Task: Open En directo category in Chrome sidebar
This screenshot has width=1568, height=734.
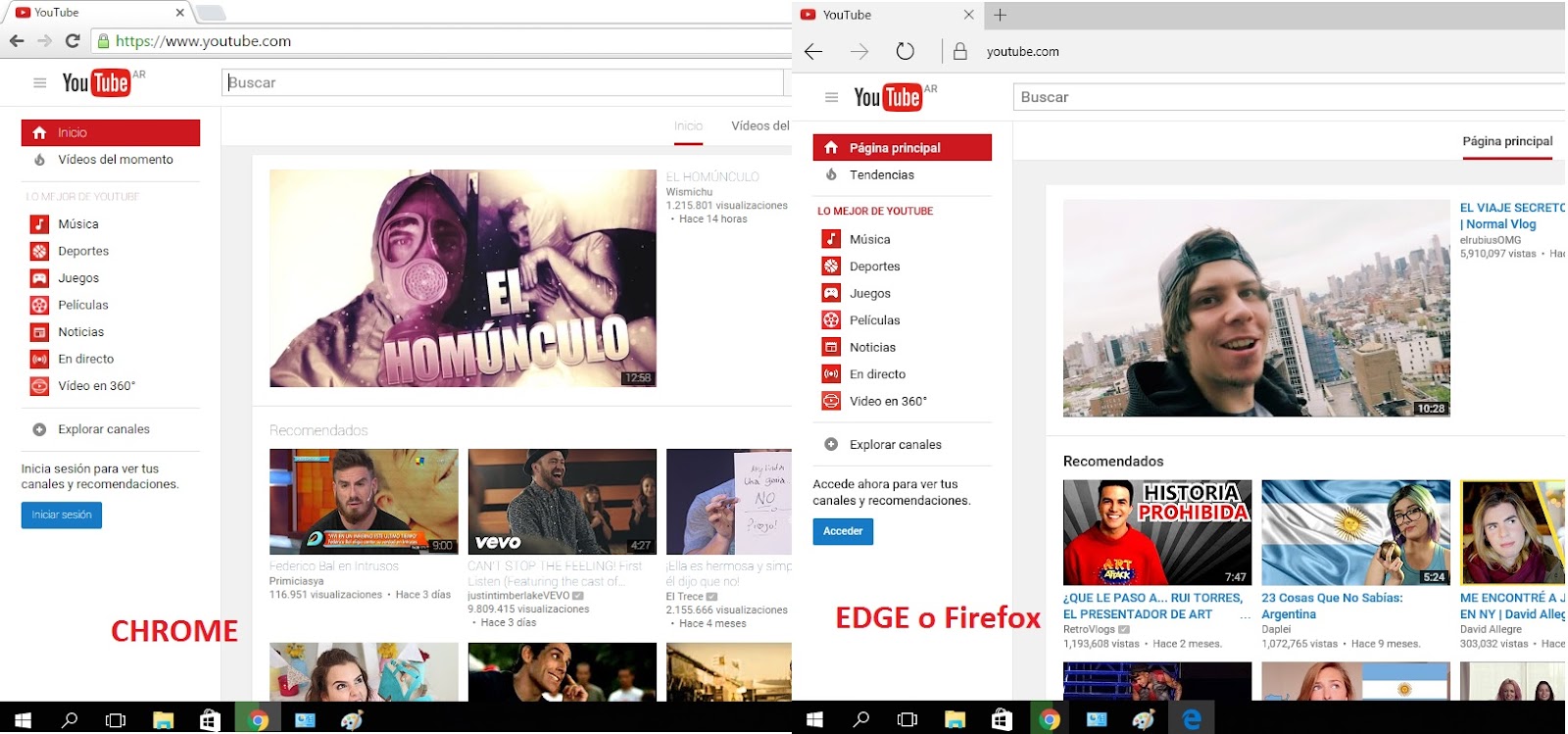Action: click(85, 359)
